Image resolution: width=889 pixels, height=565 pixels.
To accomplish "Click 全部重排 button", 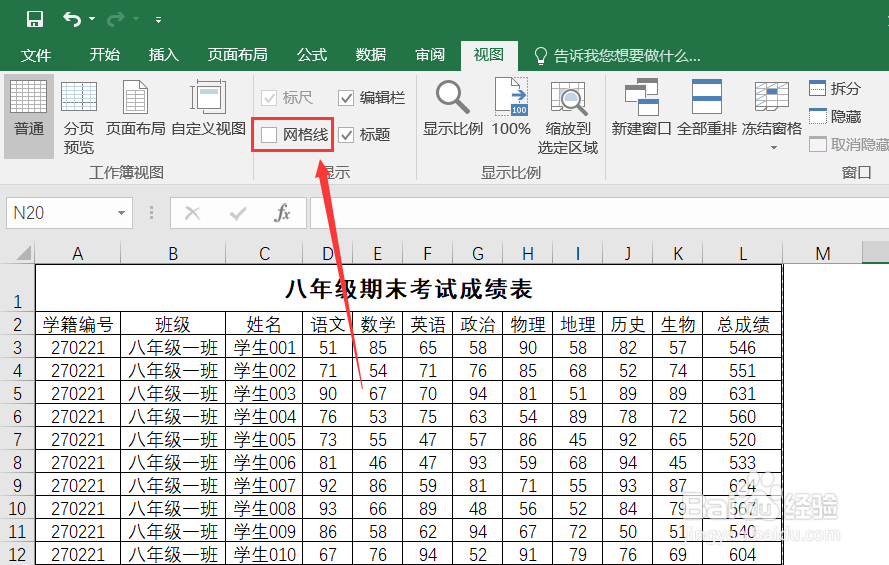I will [706, 108].
